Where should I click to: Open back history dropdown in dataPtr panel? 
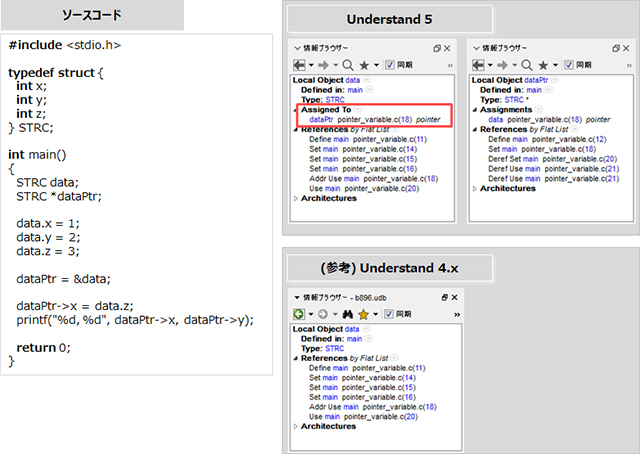click(490, 65)
